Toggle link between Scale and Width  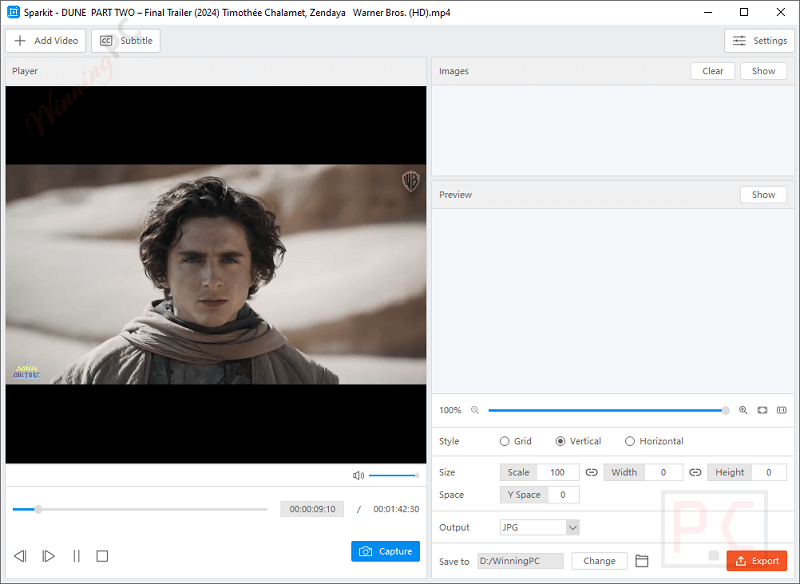(591, 472)
